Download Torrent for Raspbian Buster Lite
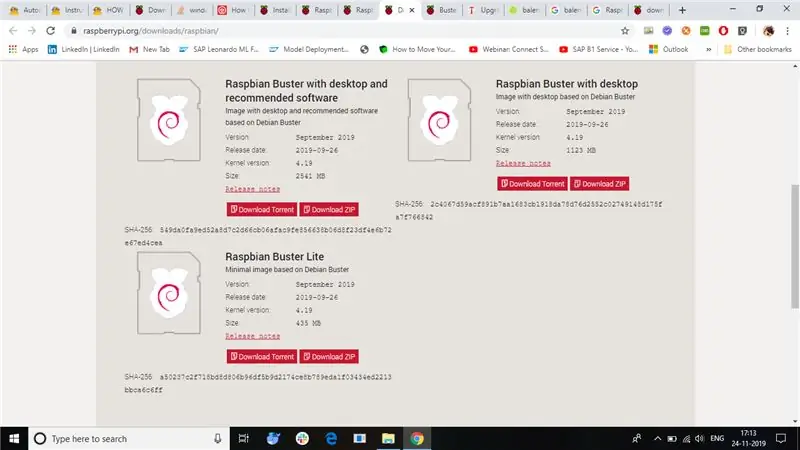Image resolution: width=800 pixels, height=450 pixels. coord(262,357)
